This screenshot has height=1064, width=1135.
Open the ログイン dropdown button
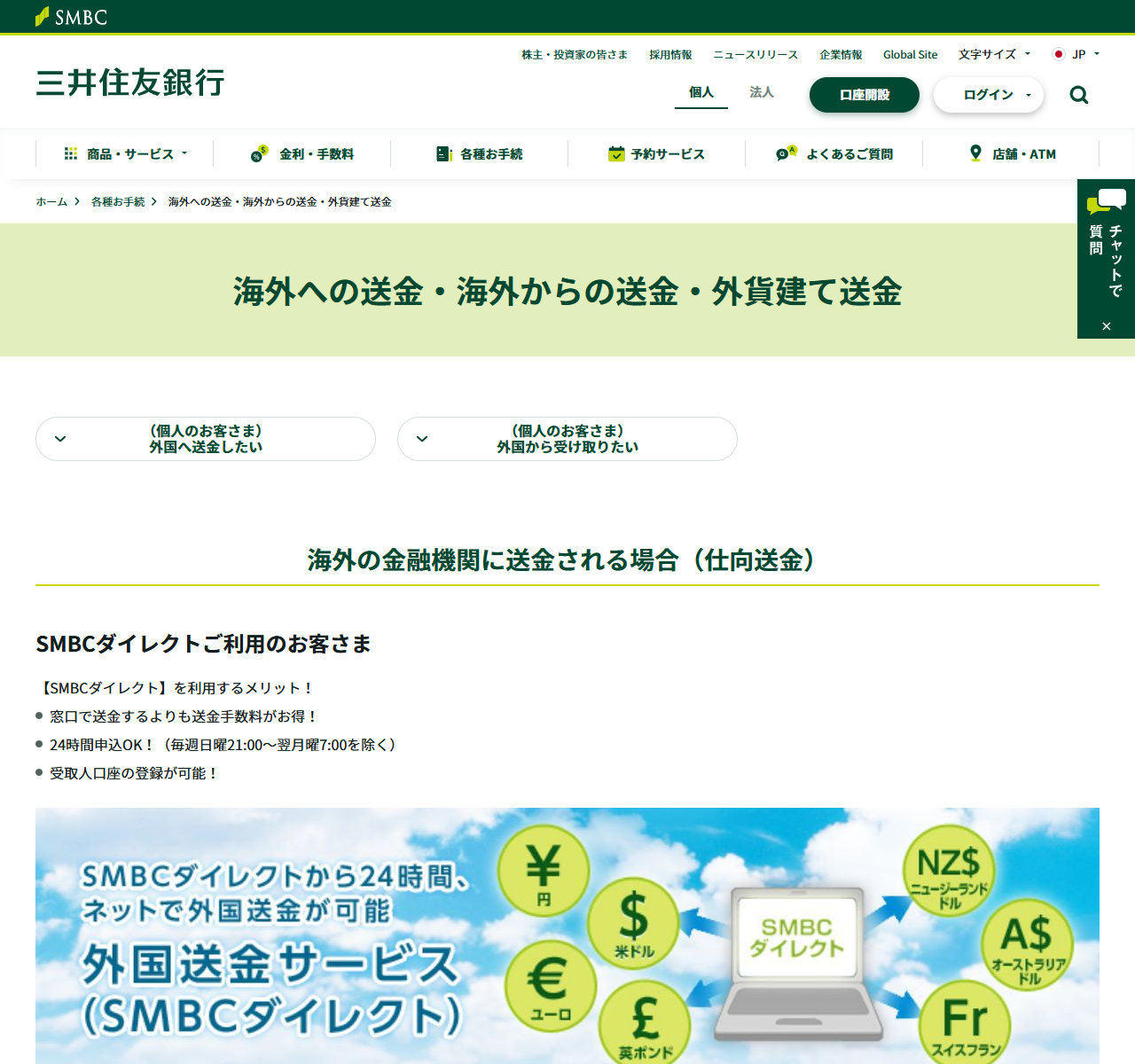click(x=989, y=95)
